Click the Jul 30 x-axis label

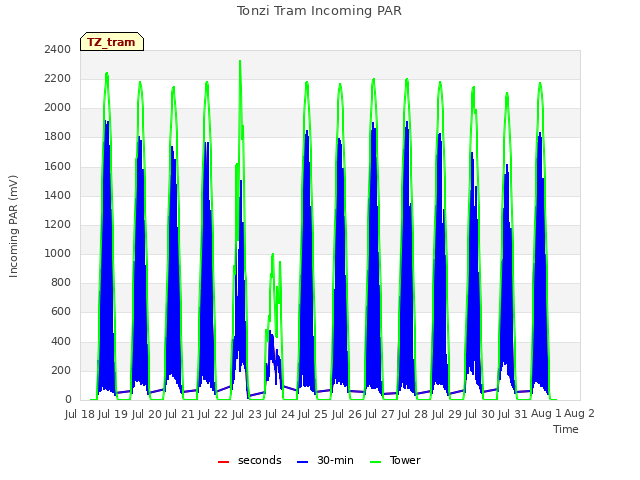480,414
